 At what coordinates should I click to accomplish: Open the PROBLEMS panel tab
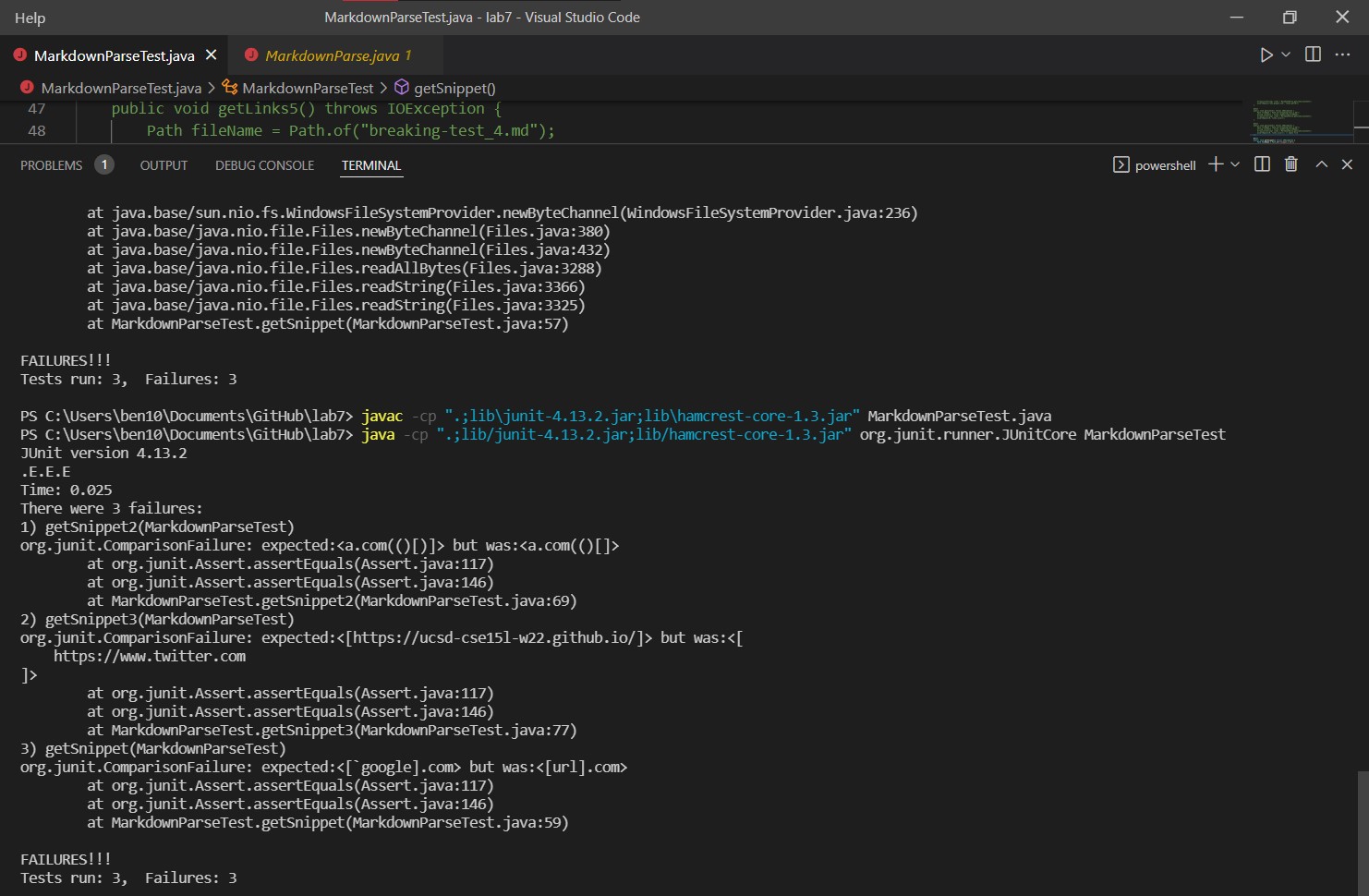(x=51, y=165)
